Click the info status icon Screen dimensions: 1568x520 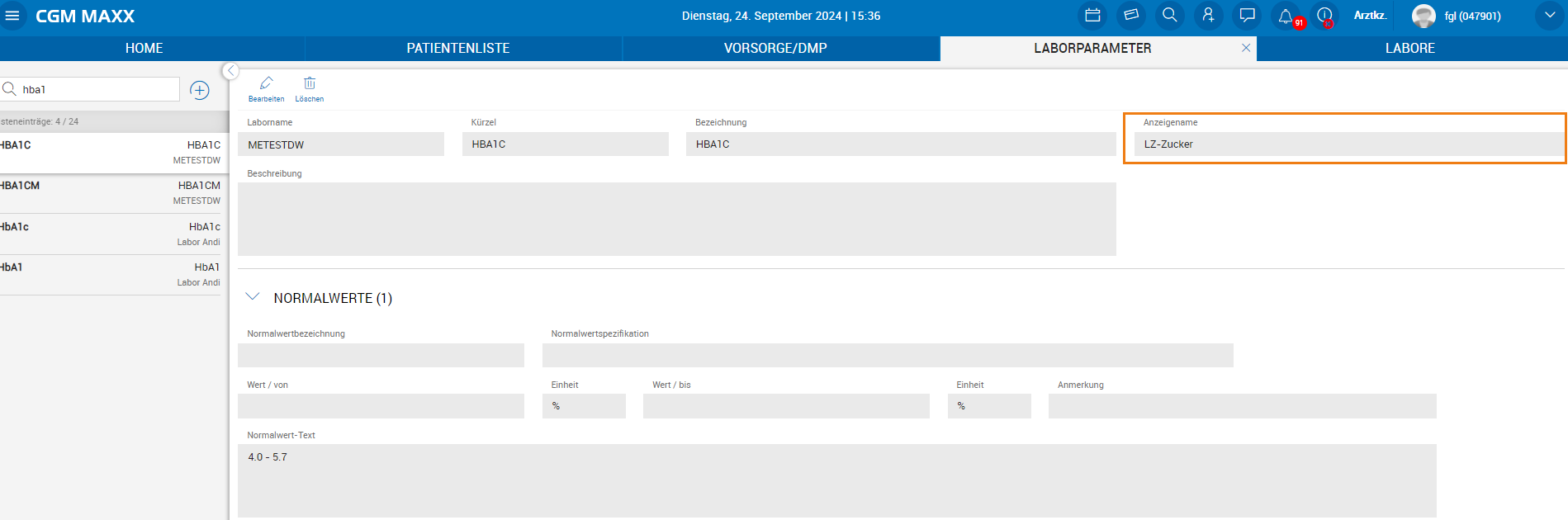(x=1324, y=16)
